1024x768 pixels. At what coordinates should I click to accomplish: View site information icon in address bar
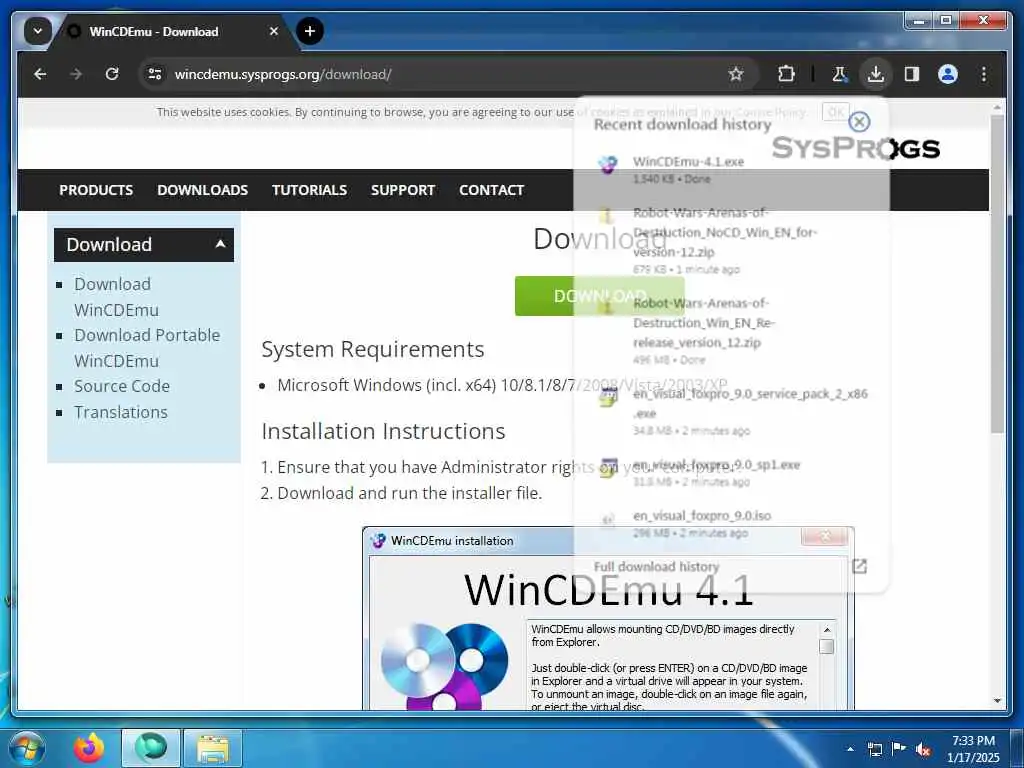tap(155, 74)
